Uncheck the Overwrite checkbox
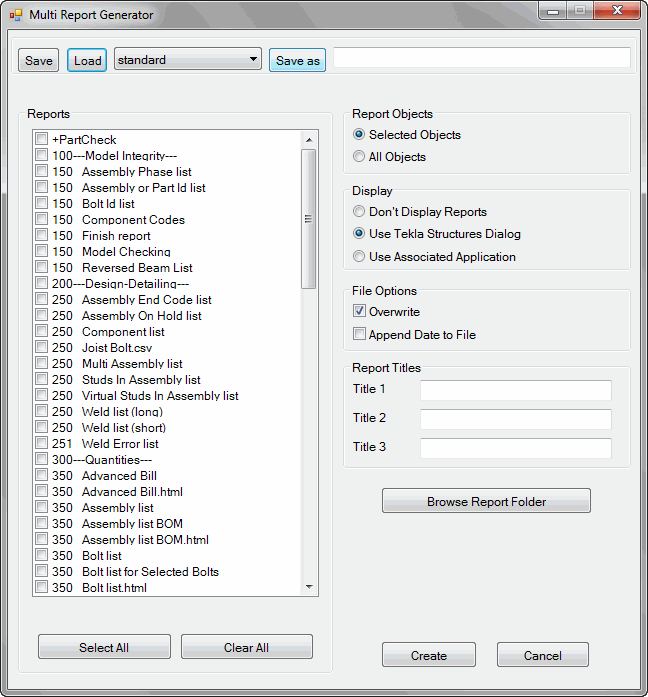This screenshot has height=697, width=648. [359, 311]
